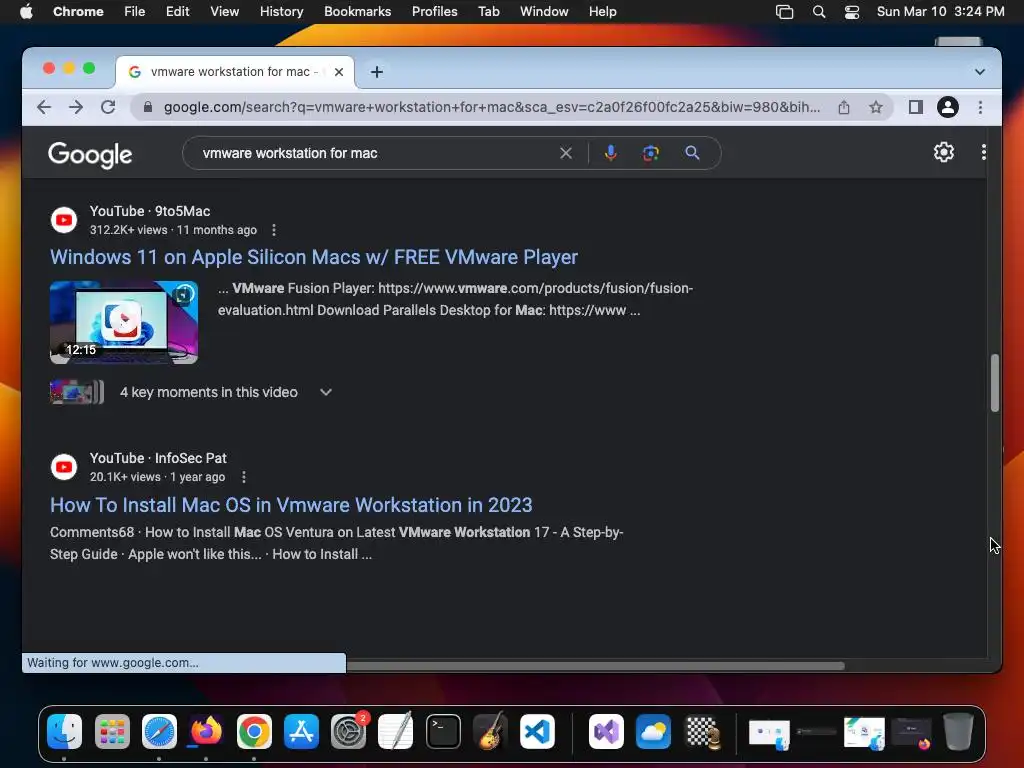Image resolution: width=1024 pixels, height=768 pixels.
Task: Open Windows 11 on Apple Silicon Macs link
Action: pyautogui.click(x=314, y=257)
